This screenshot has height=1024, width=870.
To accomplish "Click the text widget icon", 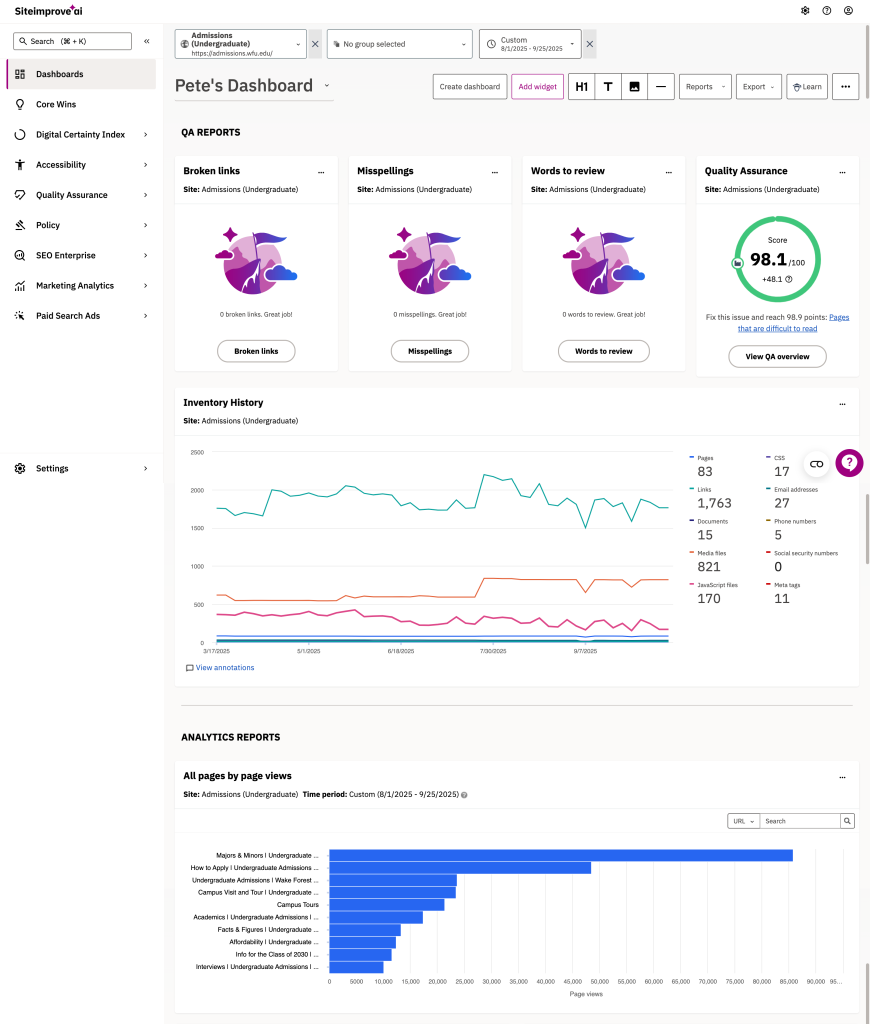I will tap(608, 87).
